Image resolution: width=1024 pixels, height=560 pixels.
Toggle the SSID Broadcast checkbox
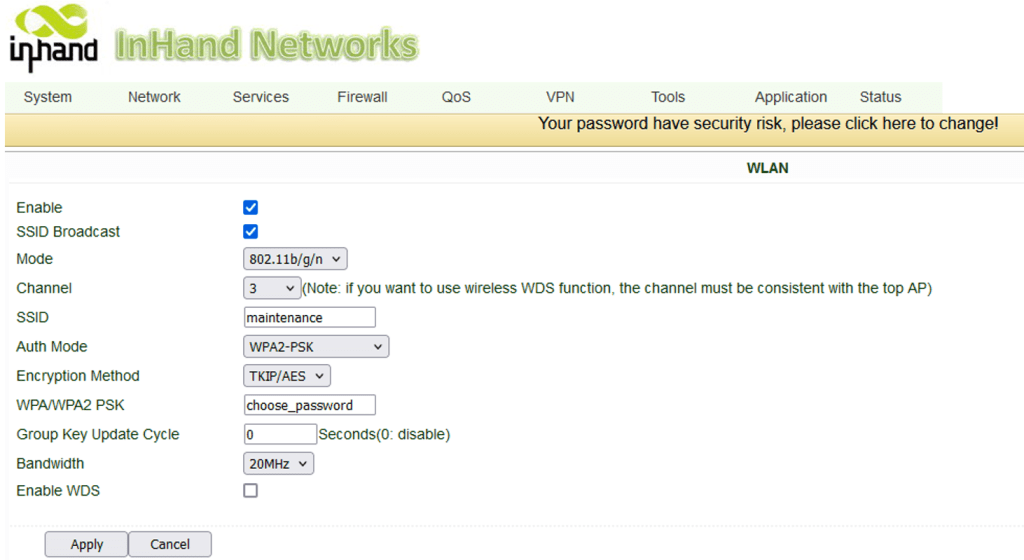pos(251,232)
